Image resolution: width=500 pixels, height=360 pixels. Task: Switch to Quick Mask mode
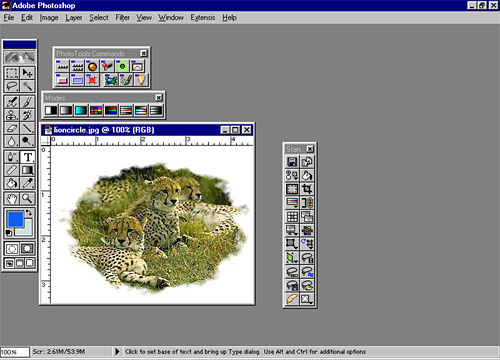point(27,248)
